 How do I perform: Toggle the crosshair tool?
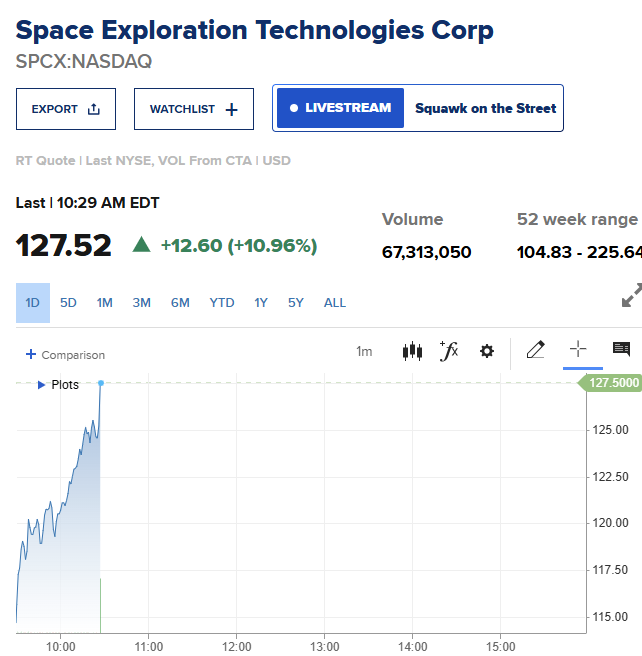578,349
